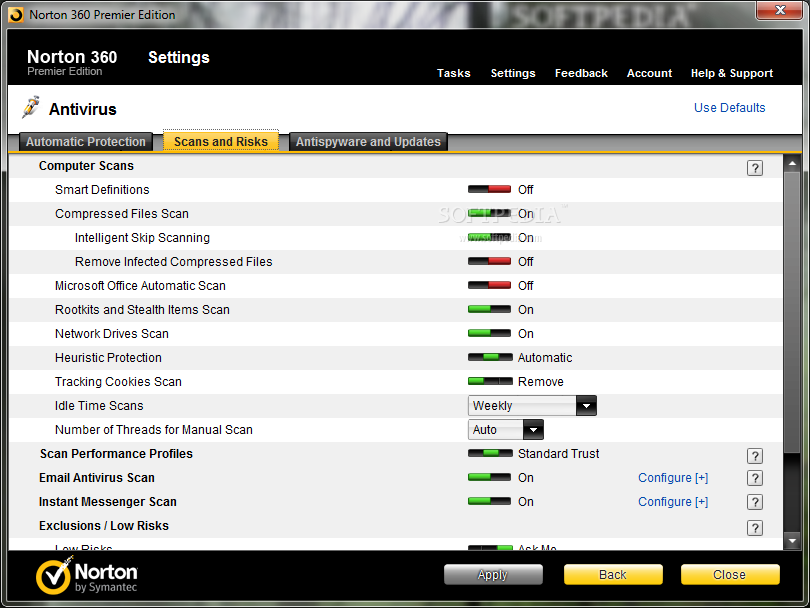Open the Settings menu item
This screenshot has height=608, width=810.
tap(513, 73)
